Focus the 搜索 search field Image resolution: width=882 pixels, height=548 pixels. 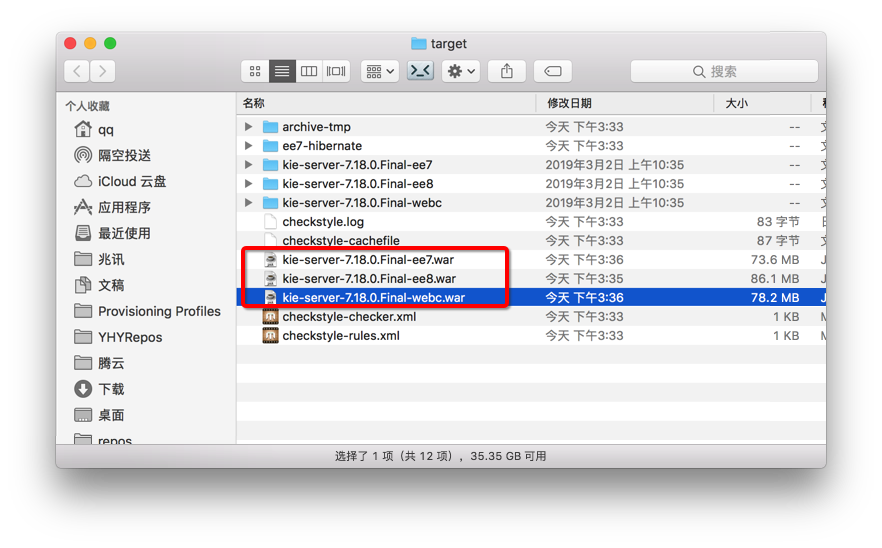724,71
